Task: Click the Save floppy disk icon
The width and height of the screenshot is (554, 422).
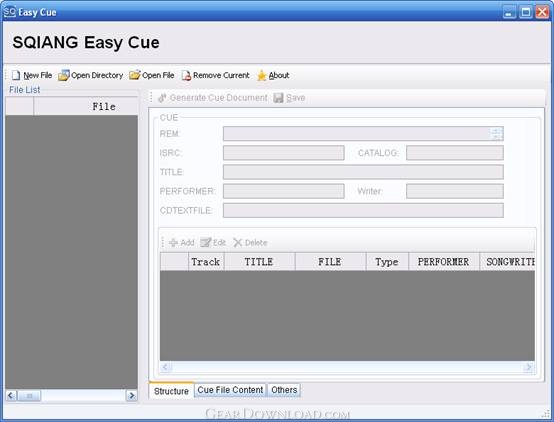Action: 278,98
